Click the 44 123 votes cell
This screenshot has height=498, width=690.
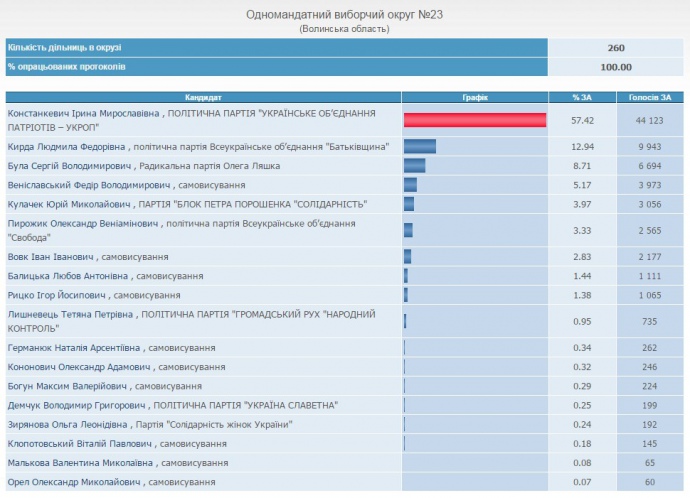point(649,120)
